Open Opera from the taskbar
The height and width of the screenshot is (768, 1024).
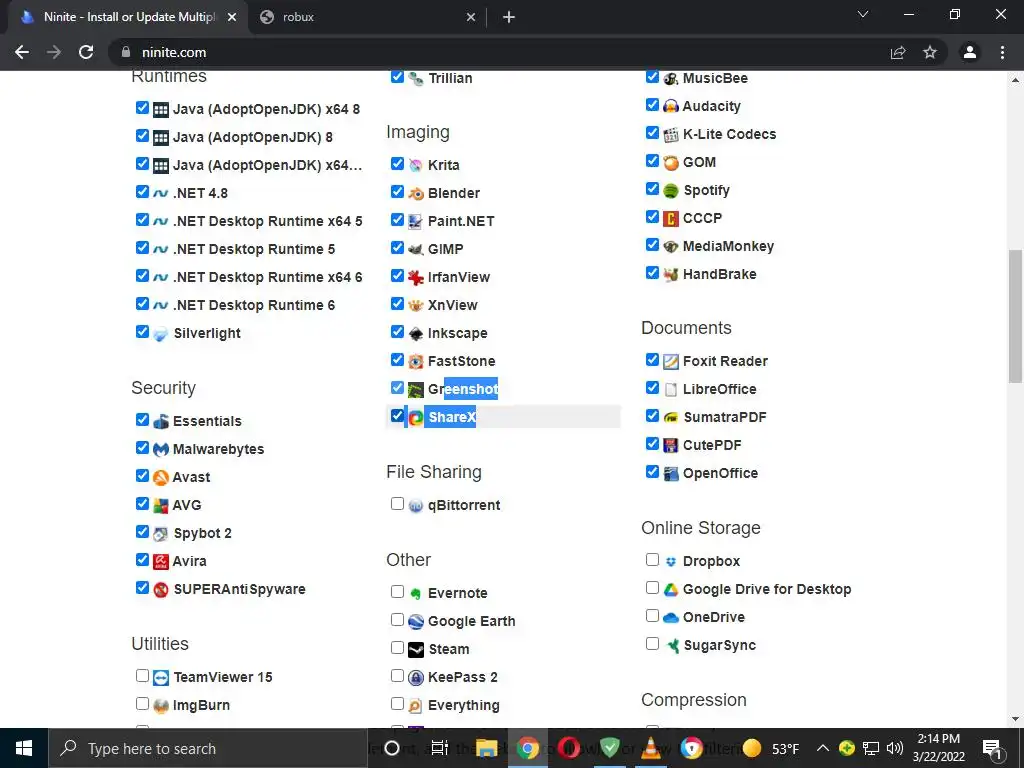569,748
